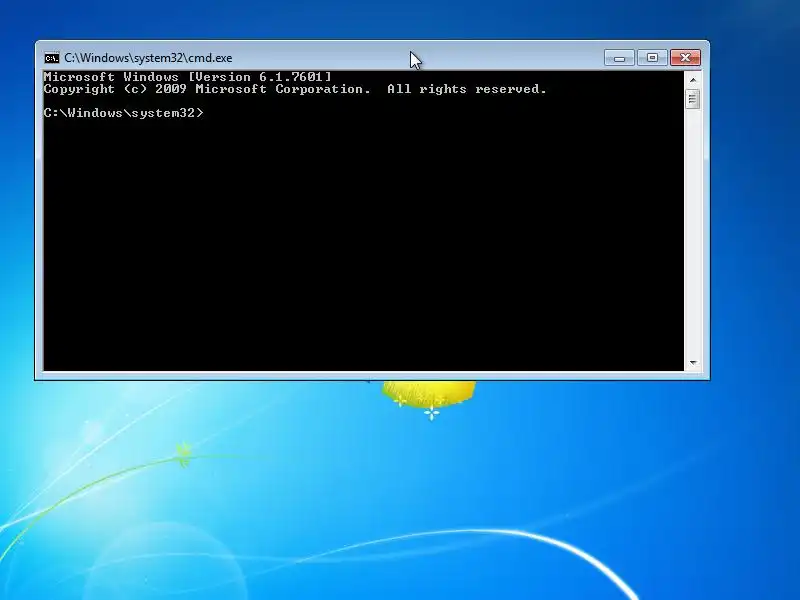Click the C:\Windows\system32> prompt line
The image size is (800, 600).
point(123,113)
